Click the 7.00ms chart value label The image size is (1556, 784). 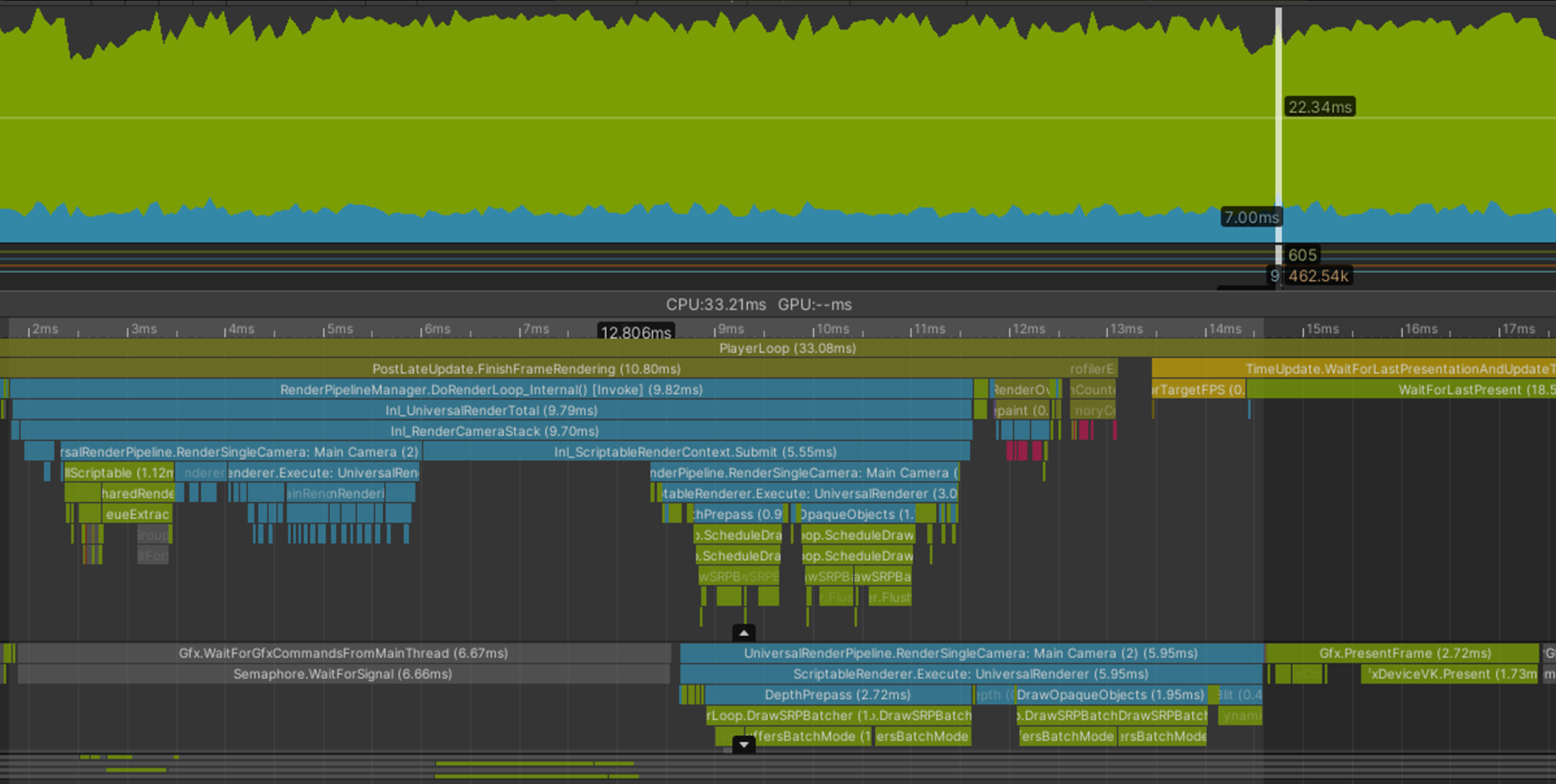tap(1250, 217)
